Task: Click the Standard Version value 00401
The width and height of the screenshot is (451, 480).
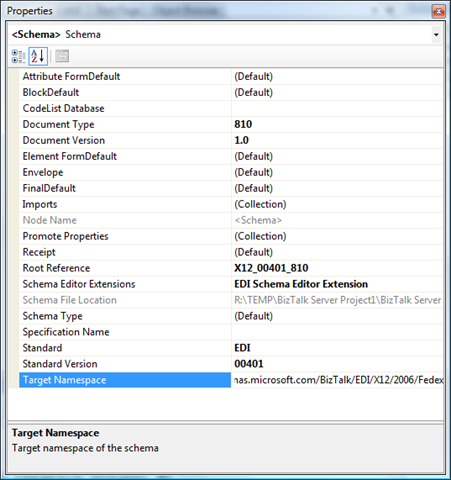Action: [x=249, y=364]
